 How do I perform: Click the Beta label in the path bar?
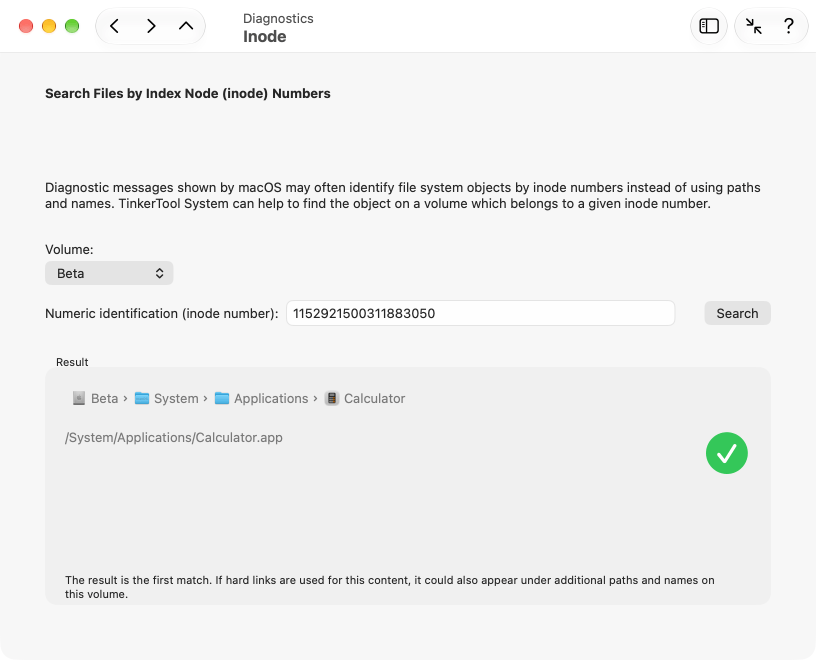click(104, 398)
